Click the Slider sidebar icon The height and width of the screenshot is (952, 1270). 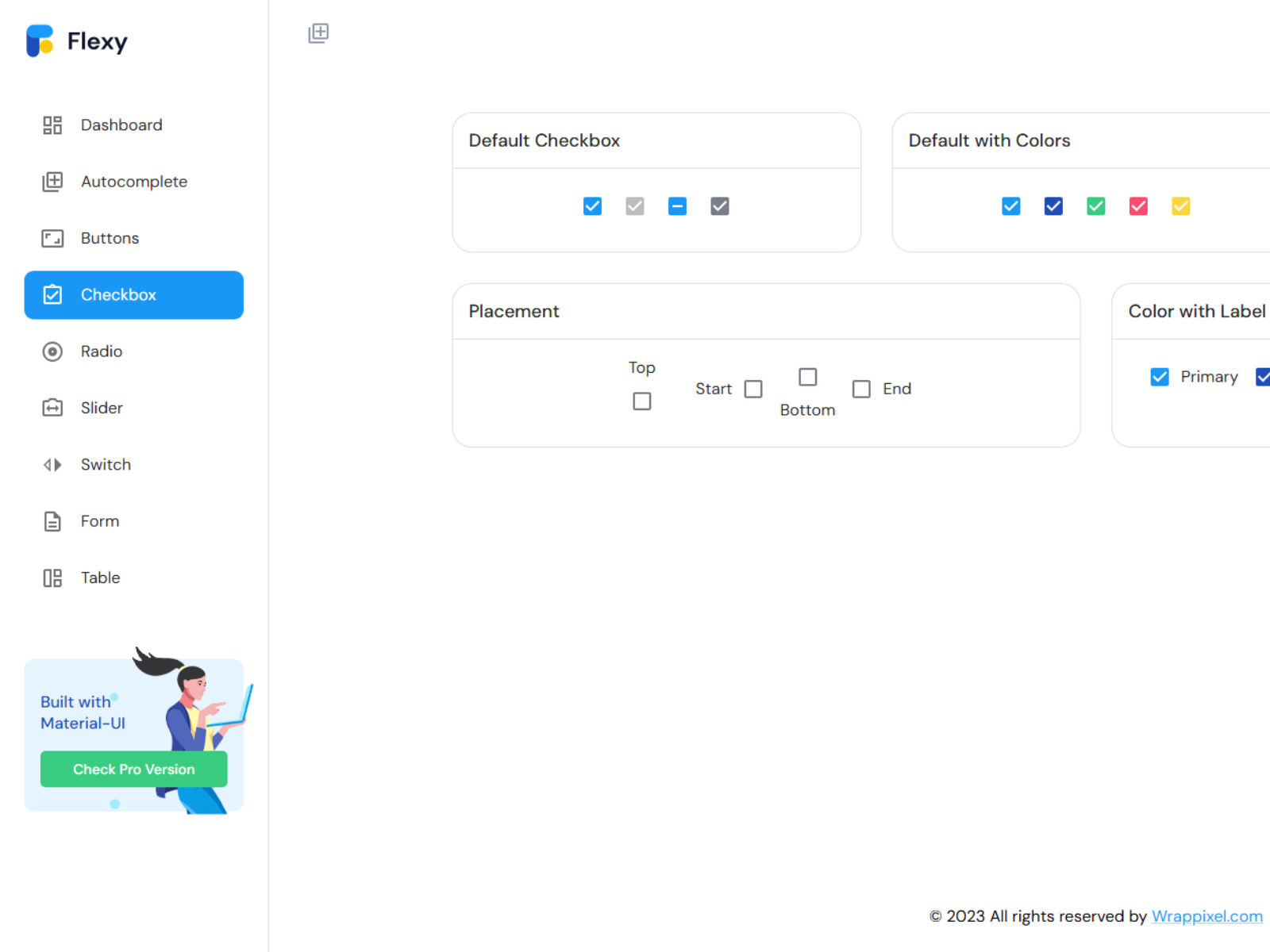point(52,408)
